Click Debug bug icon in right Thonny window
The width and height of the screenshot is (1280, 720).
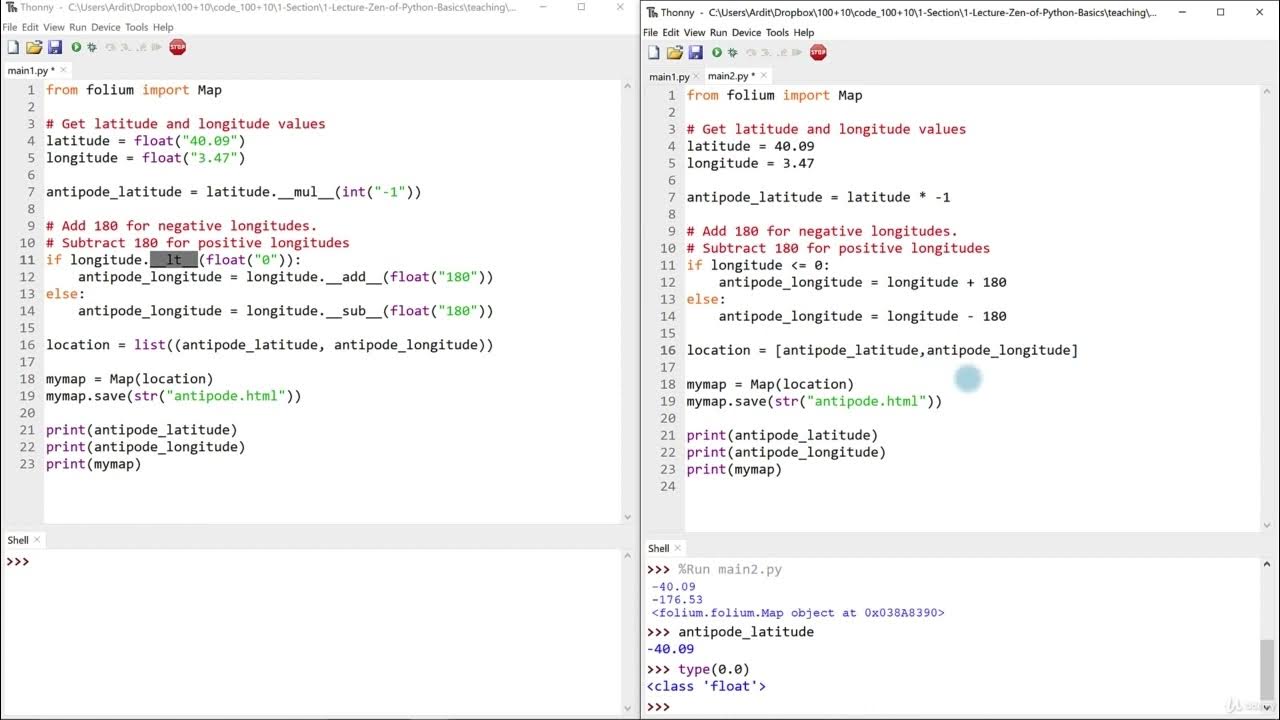733,52
